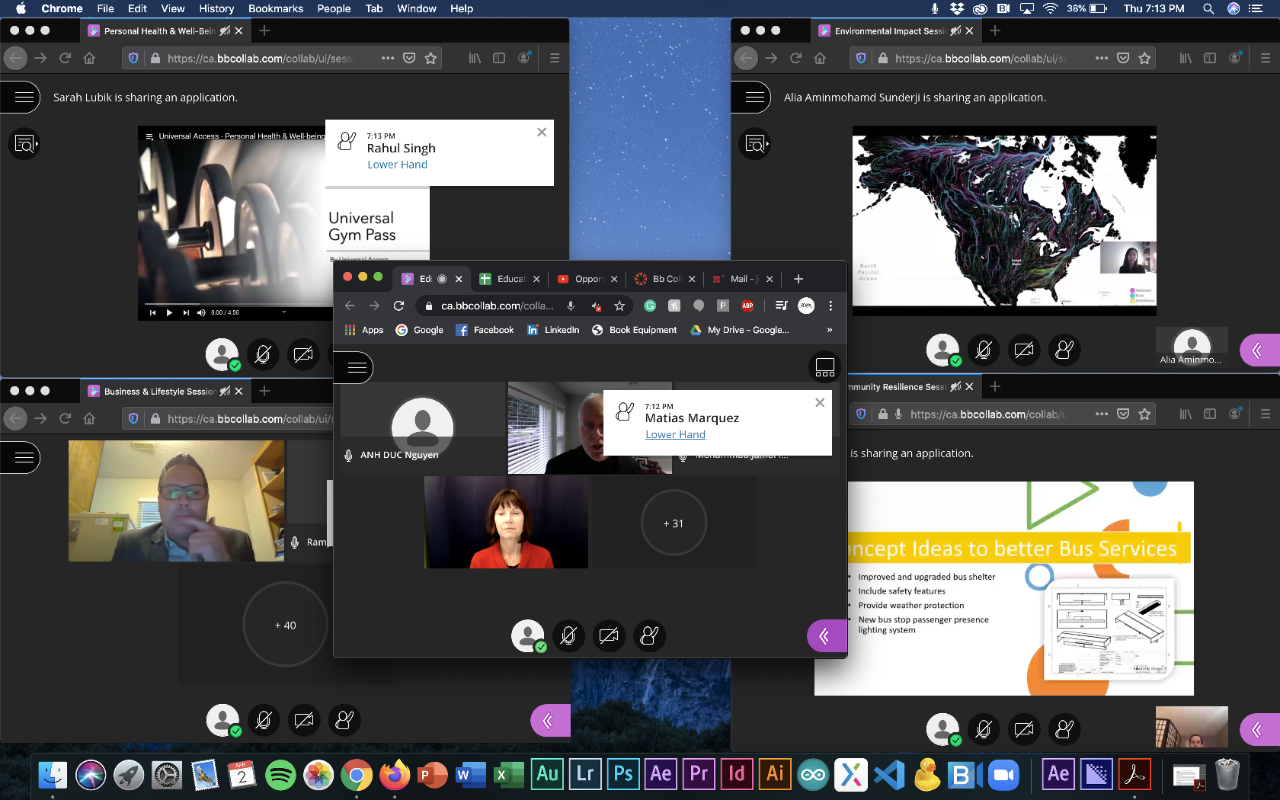Open the session menu in Personal Health window
Viewport: 1280px width, 800px height.
pyautogui.click(x=20, y=97)
